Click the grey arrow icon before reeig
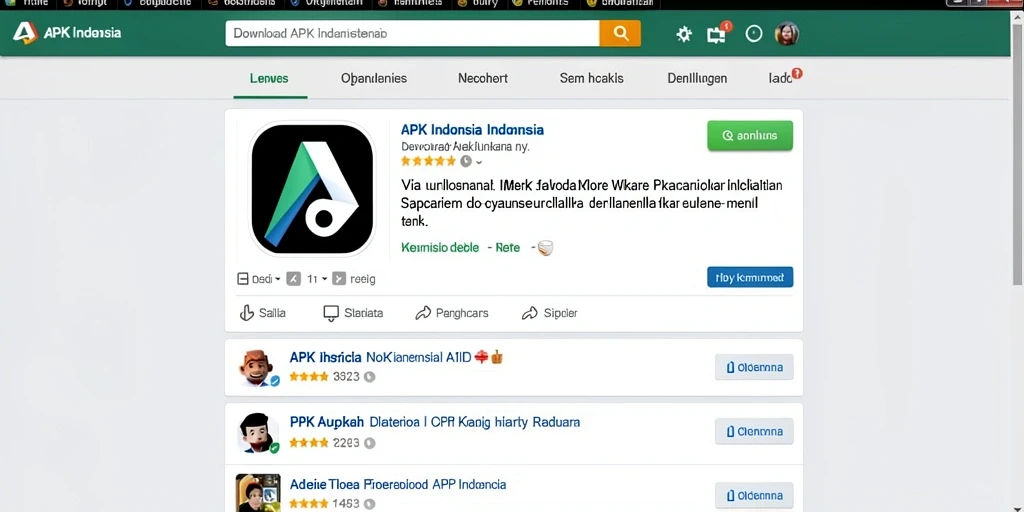Viewport: 1024px width, 512px height. 338,279
